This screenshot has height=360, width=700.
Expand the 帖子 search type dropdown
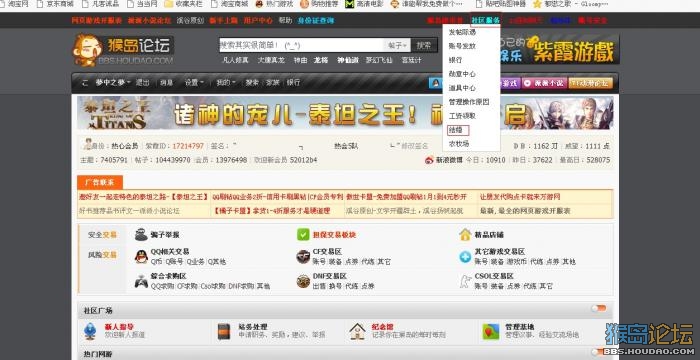[x=397, y=45]
